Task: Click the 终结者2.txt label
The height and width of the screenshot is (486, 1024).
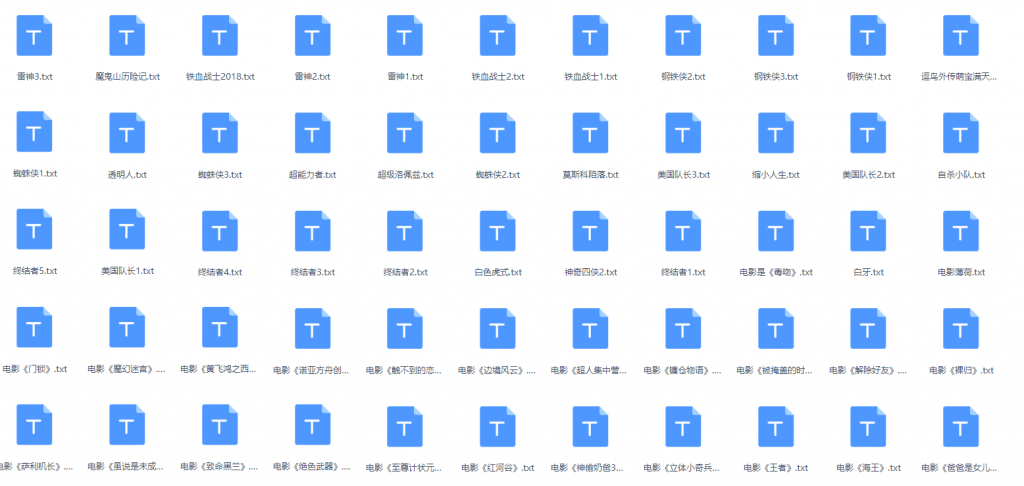Action: pos(405,272)
